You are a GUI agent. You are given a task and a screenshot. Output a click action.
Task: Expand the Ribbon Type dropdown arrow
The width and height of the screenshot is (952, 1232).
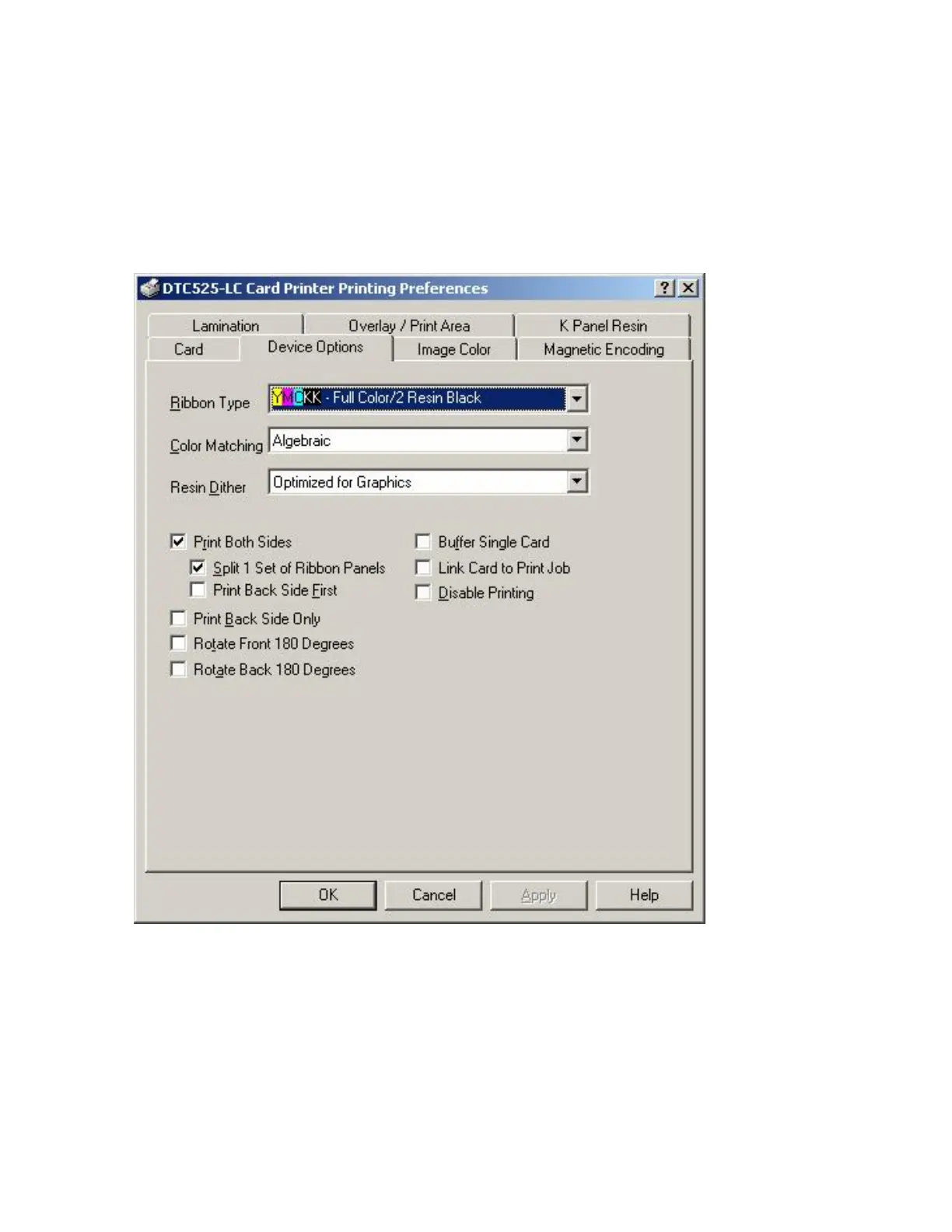tap(576, 398)
